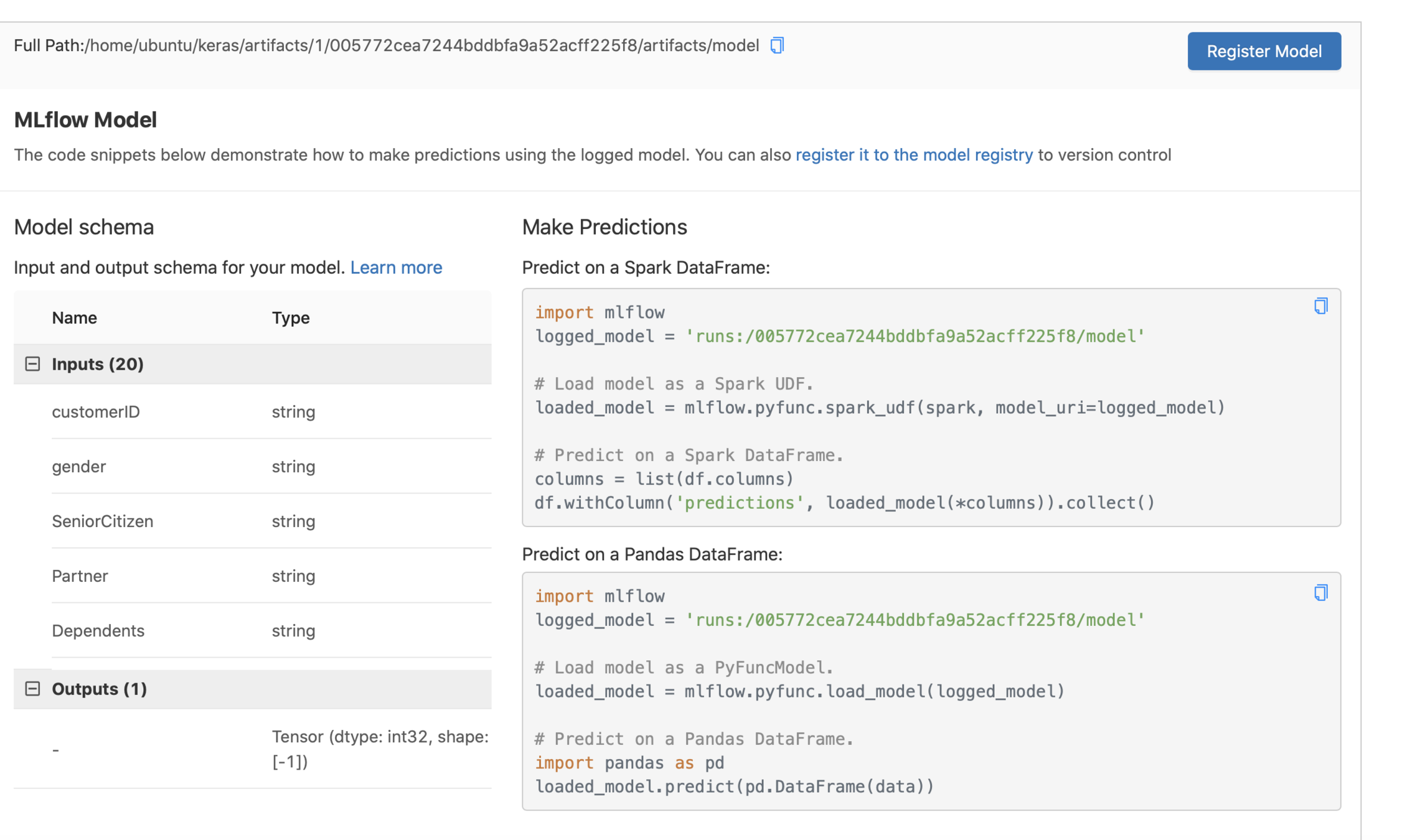Image resolution: width=1420 pixels, height=840 pixels.
Task: Click the Tensor output type row
Action: 379,749
